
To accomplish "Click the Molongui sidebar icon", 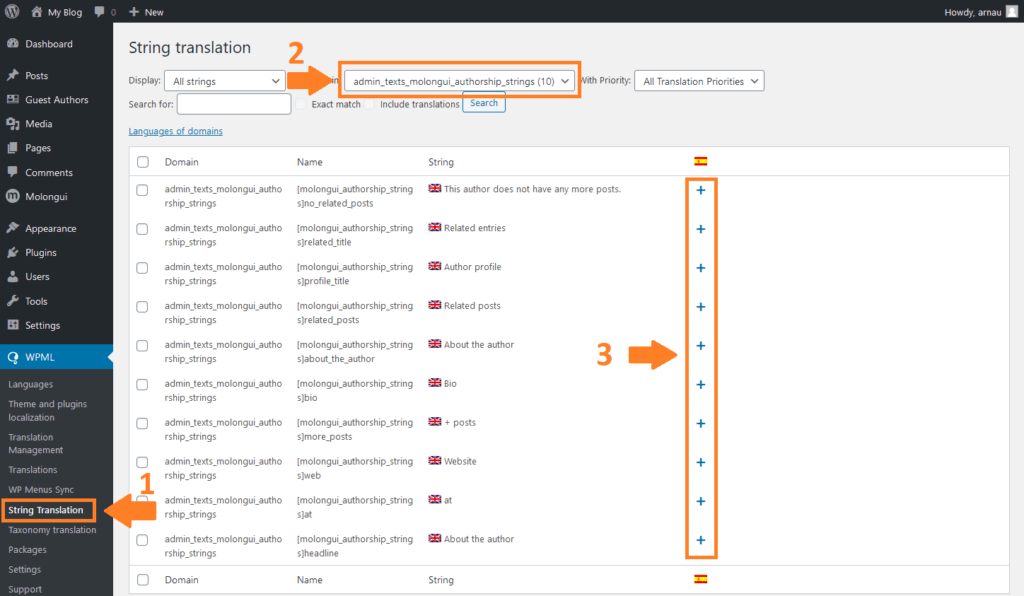I will coord(12,196).
